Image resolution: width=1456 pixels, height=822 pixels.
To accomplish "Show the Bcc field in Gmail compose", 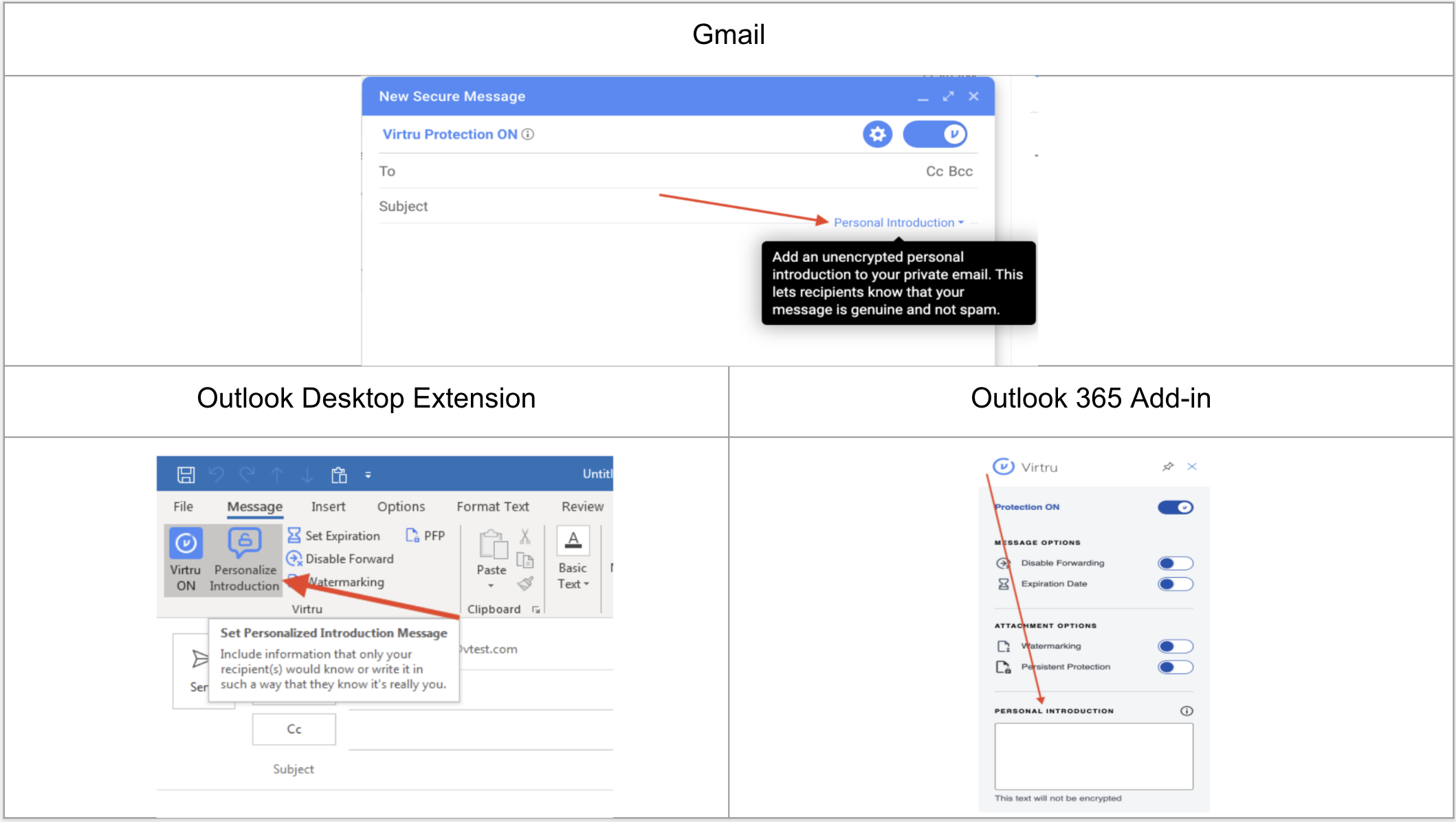I will pyautogui.click(x=961, y=171).
